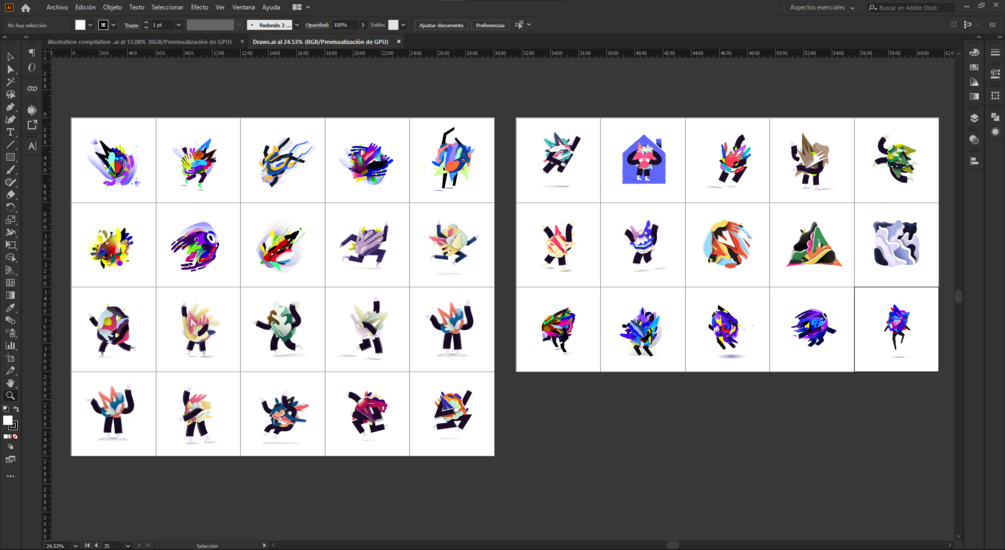Click the opacity 100% field
This screenshot has width=1005, height=550.
pos(344,25)
